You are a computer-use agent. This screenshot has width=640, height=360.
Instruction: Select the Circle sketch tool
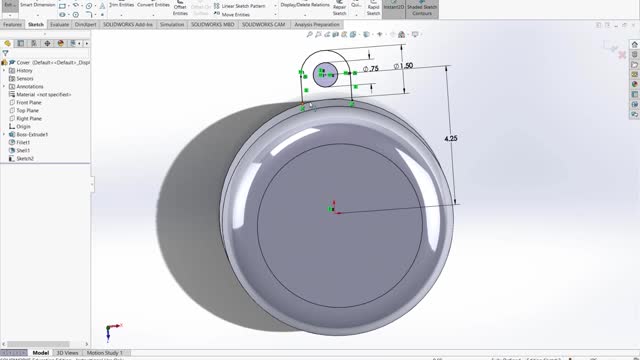tap(89, 6)
